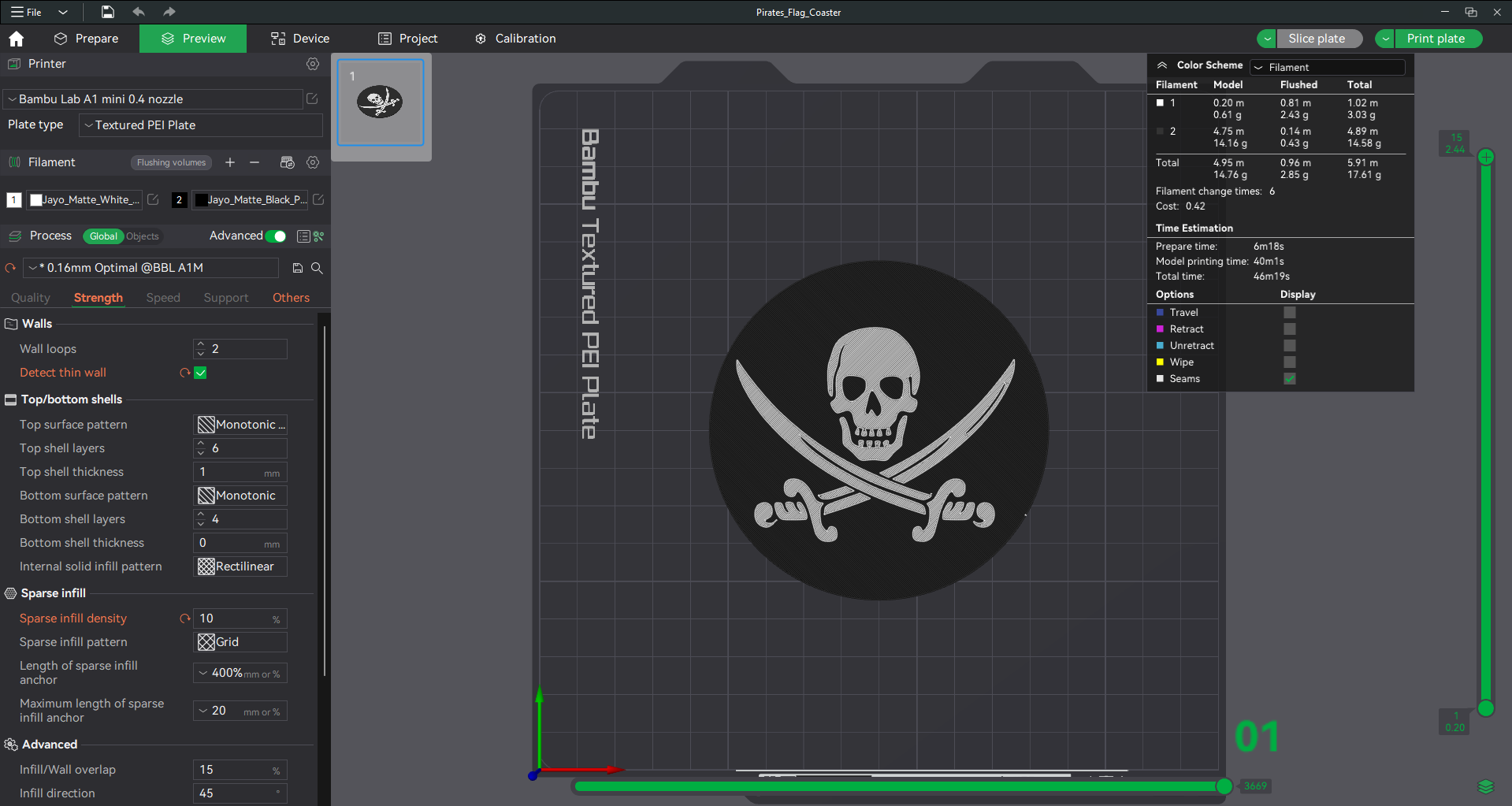Screen dimensions: 1512x806
Task: Click horizontal move slider handle 3669
Action: [1224, 786]
